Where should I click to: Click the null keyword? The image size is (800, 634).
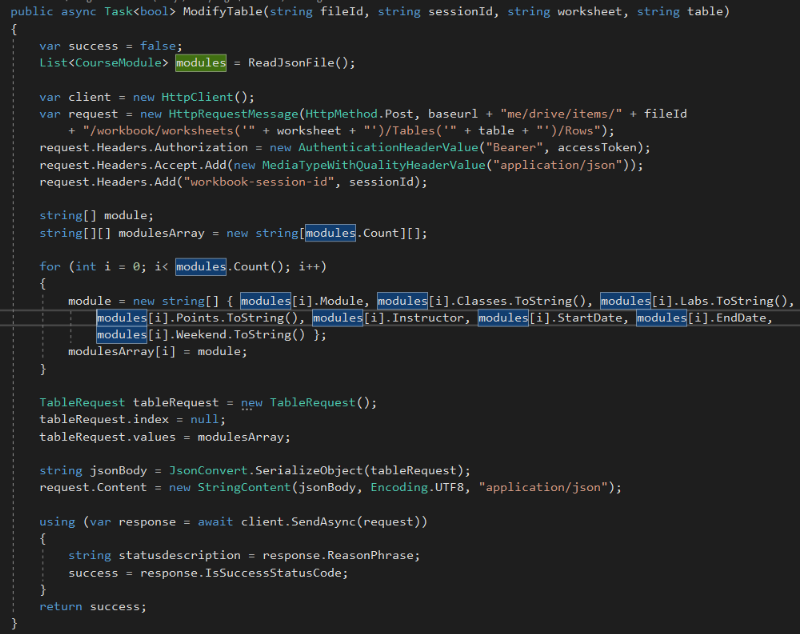pos(204,419)
